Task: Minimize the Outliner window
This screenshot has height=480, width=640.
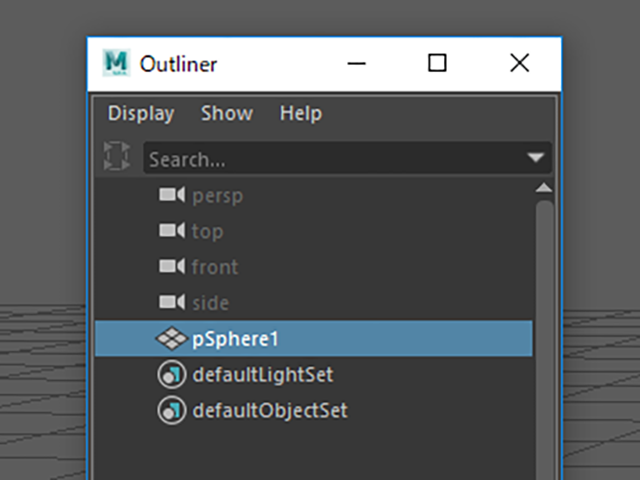Action: pyautogui.click(x=356, y=63)
